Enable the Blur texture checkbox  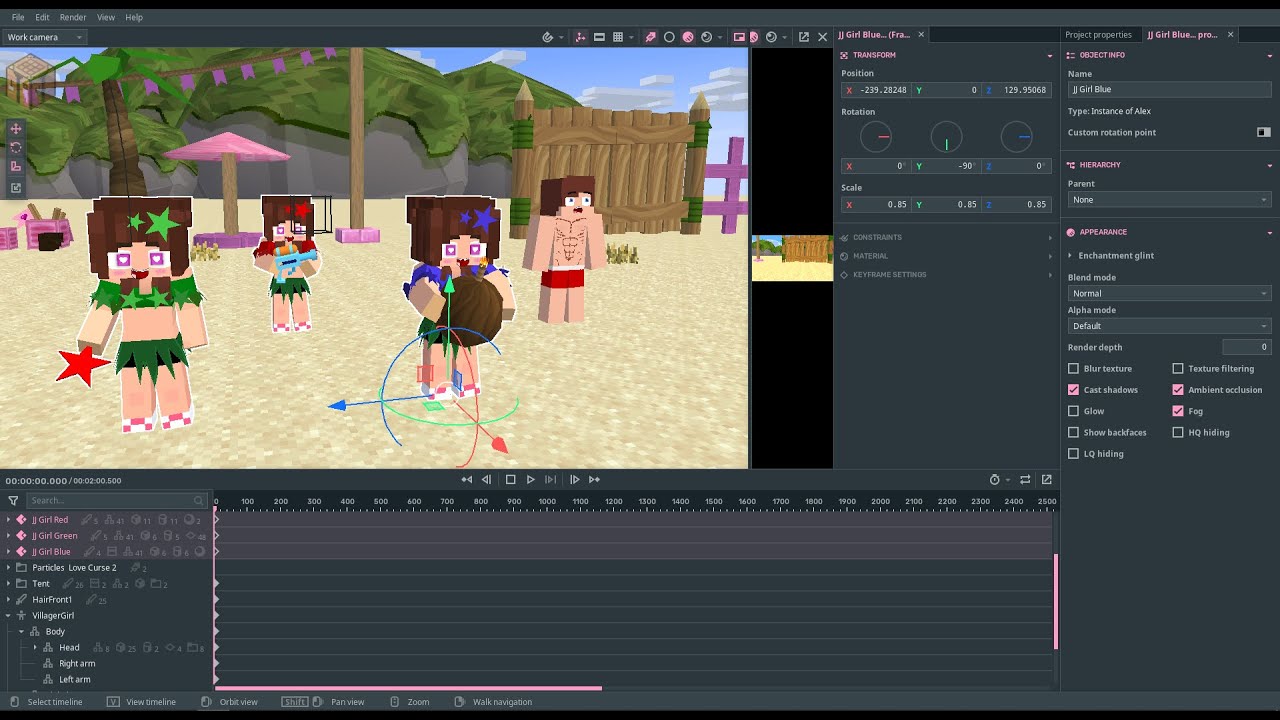(x=1074, y=369)
